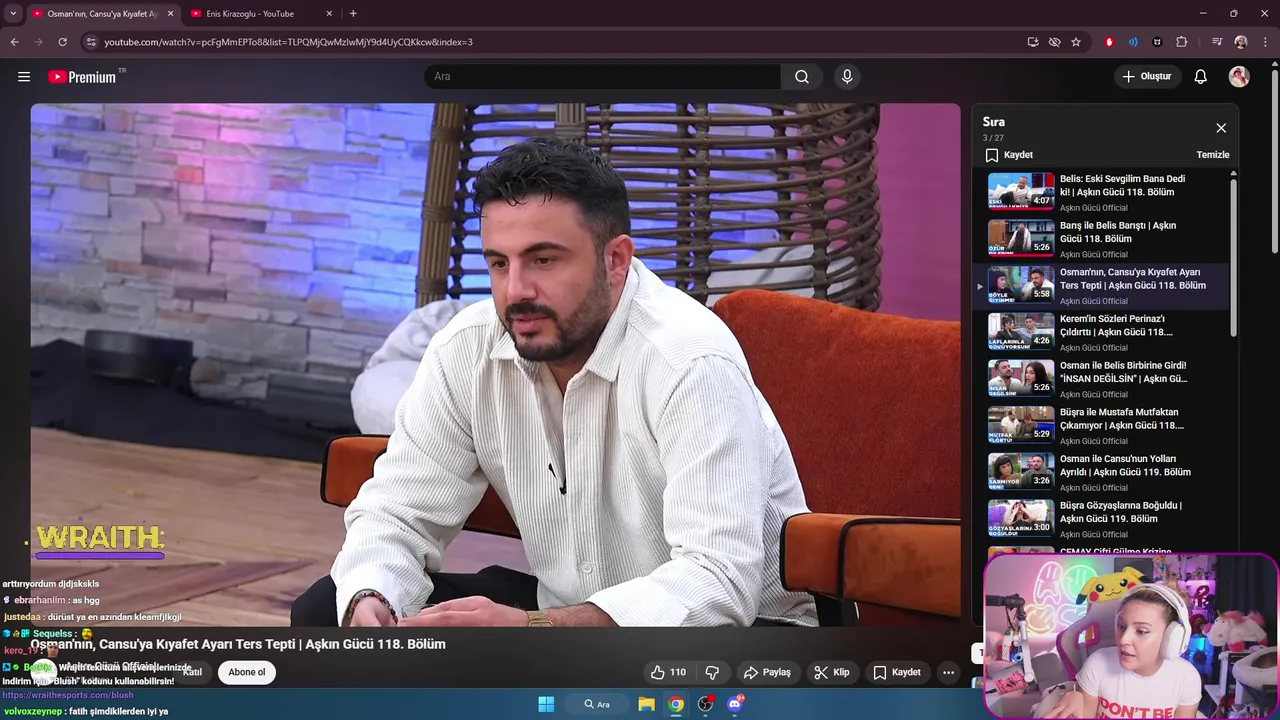Click the install app icon in address bar
Viewport: 1280px width, 720px height.
[x=1033, y=42]
